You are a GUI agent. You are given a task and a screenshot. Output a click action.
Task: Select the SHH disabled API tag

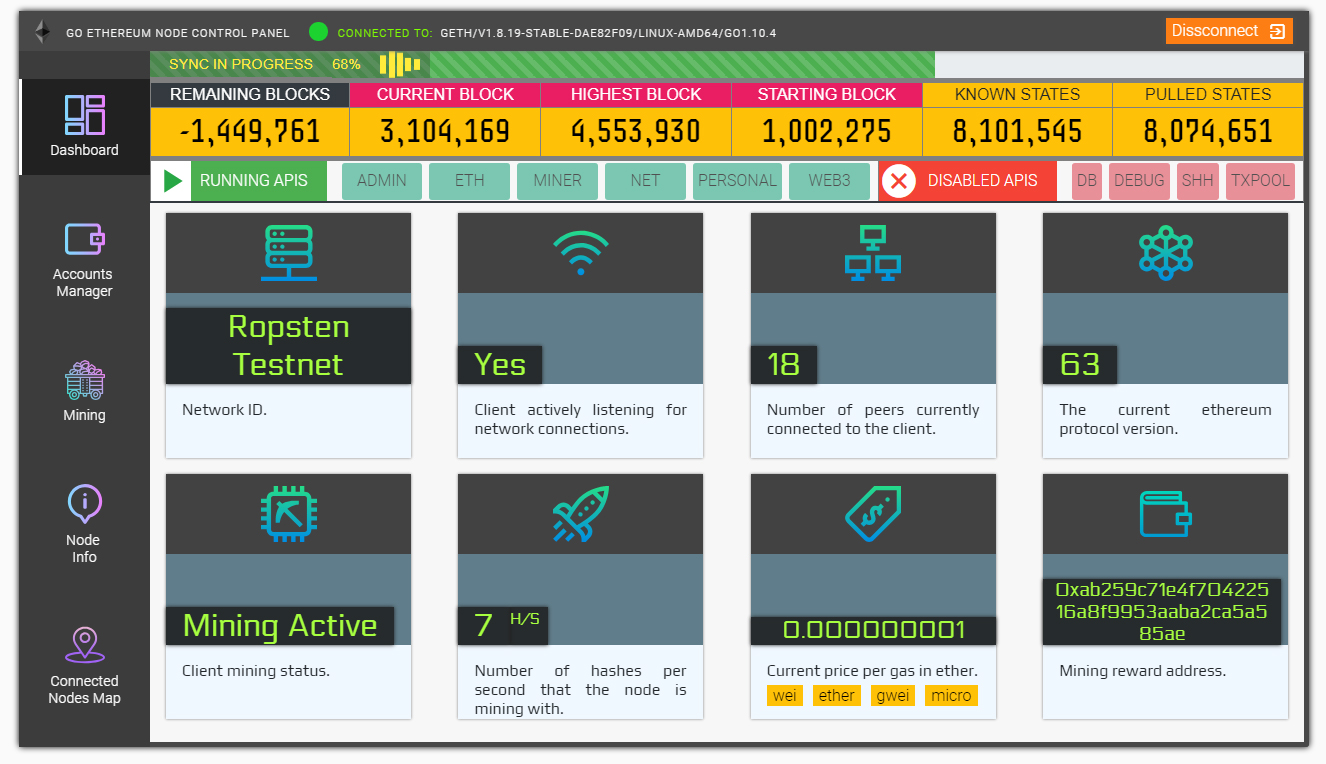(x=1197, y=181)
